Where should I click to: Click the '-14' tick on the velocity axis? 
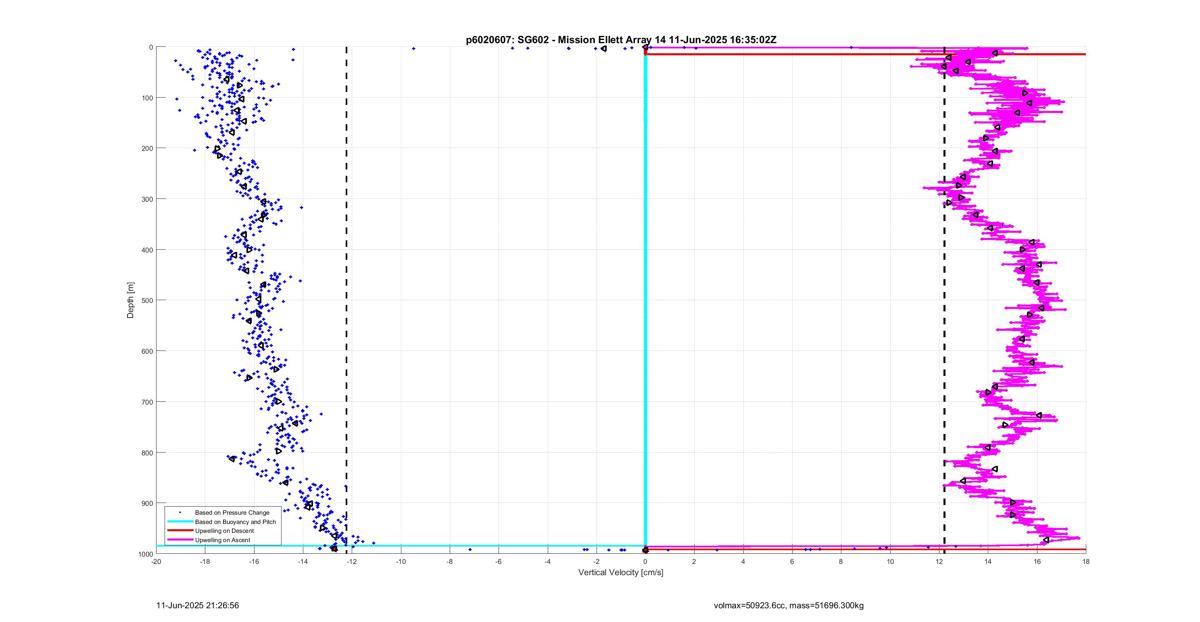(x=303, y=561)
